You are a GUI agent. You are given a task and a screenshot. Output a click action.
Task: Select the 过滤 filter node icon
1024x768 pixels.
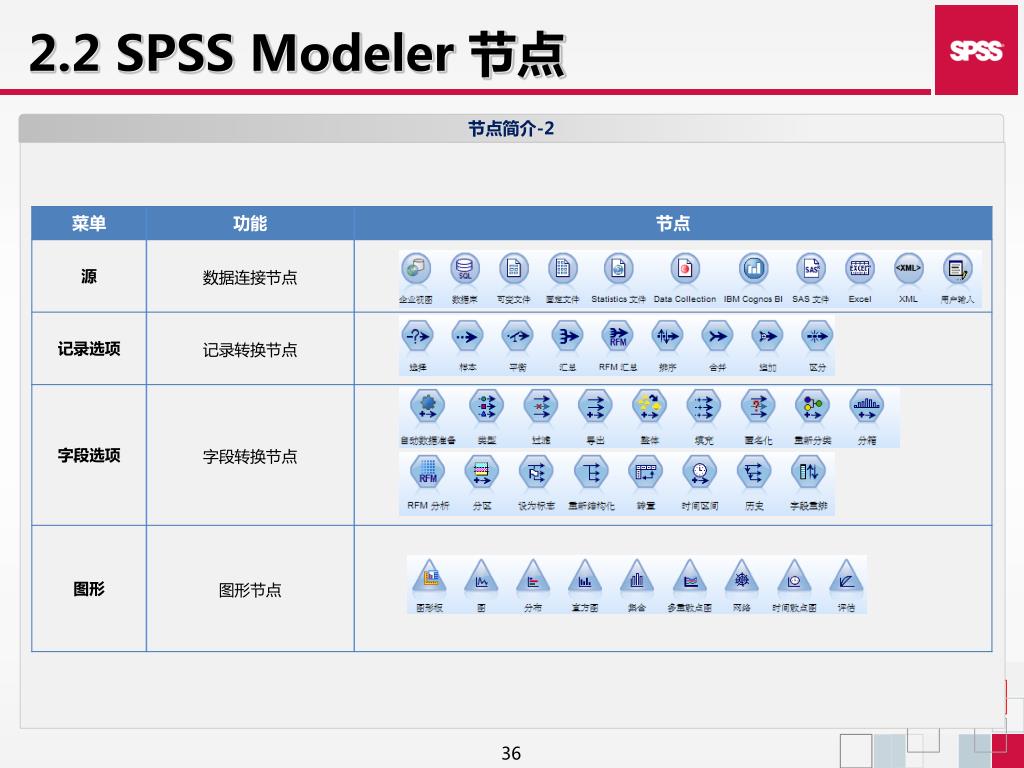click(541, 406)
